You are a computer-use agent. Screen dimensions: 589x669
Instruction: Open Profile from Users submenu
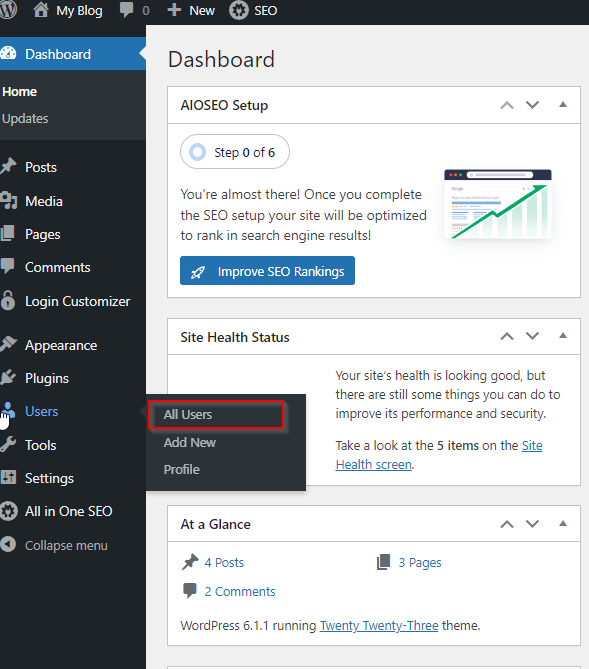[x=181, y=469]
